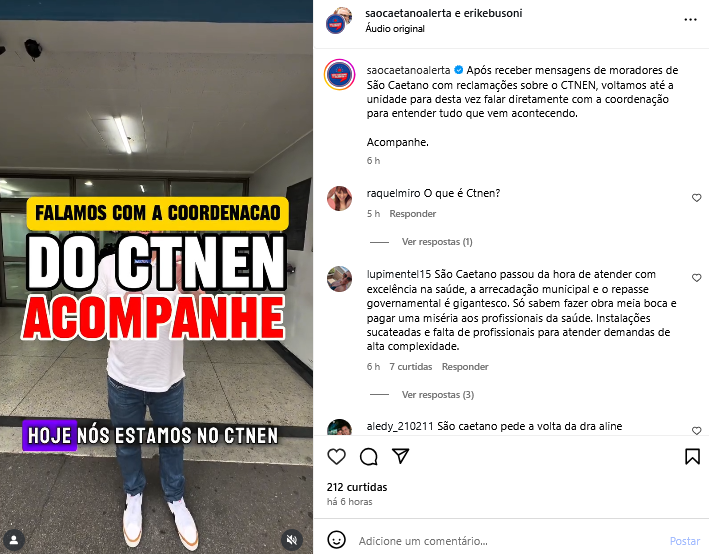Open the three-dot more options menu
Screen dimensions: 709x554
(690, 19)
